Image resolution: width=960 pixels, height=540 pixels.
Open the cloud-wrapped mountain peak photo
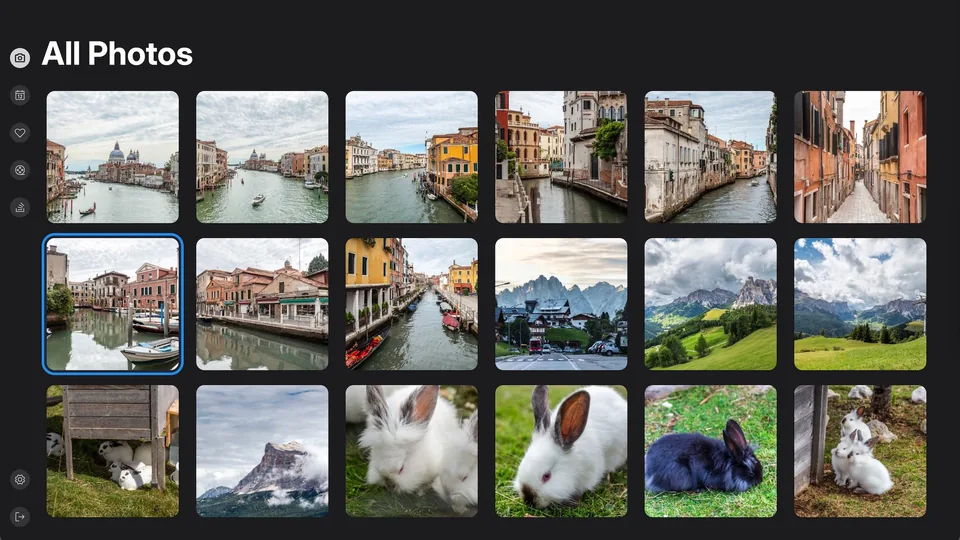(x=262, y=451)
